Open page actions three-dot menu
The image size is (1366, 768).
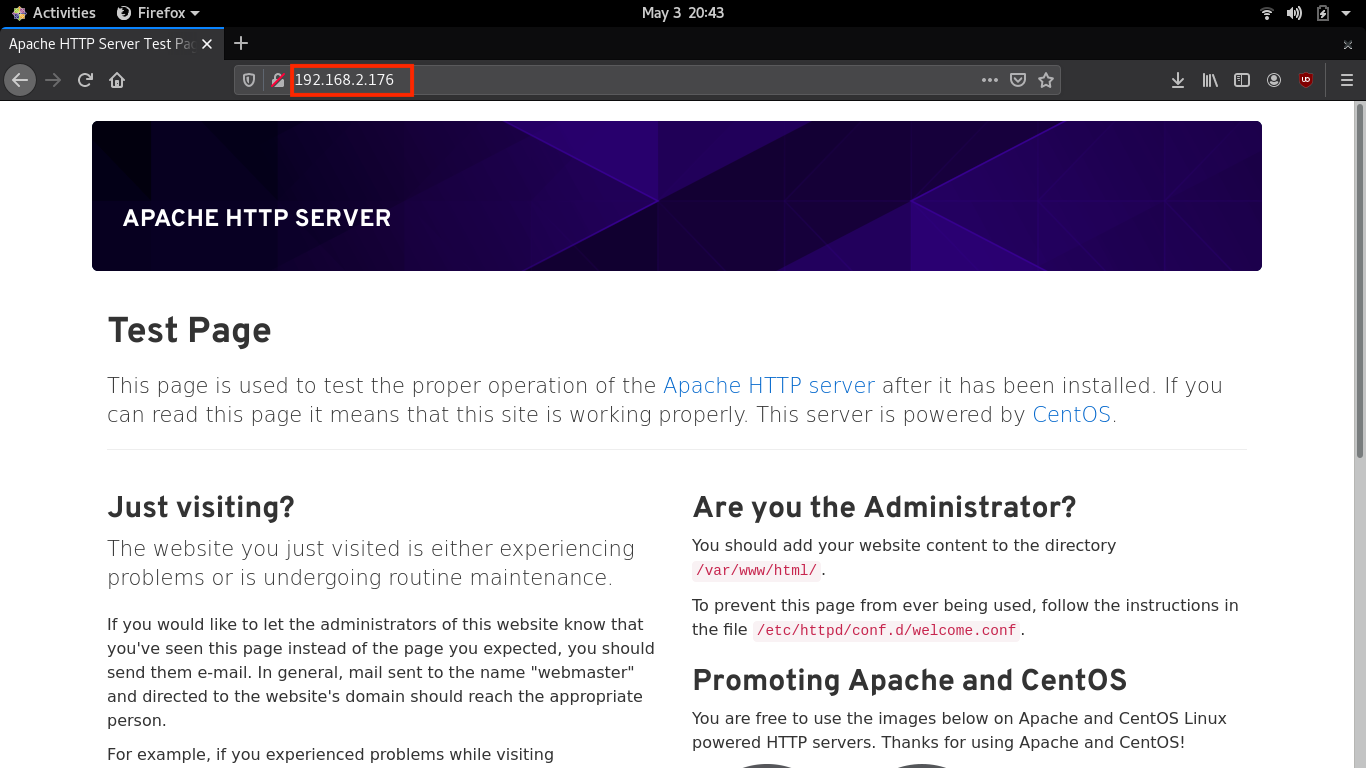[990, 80]
